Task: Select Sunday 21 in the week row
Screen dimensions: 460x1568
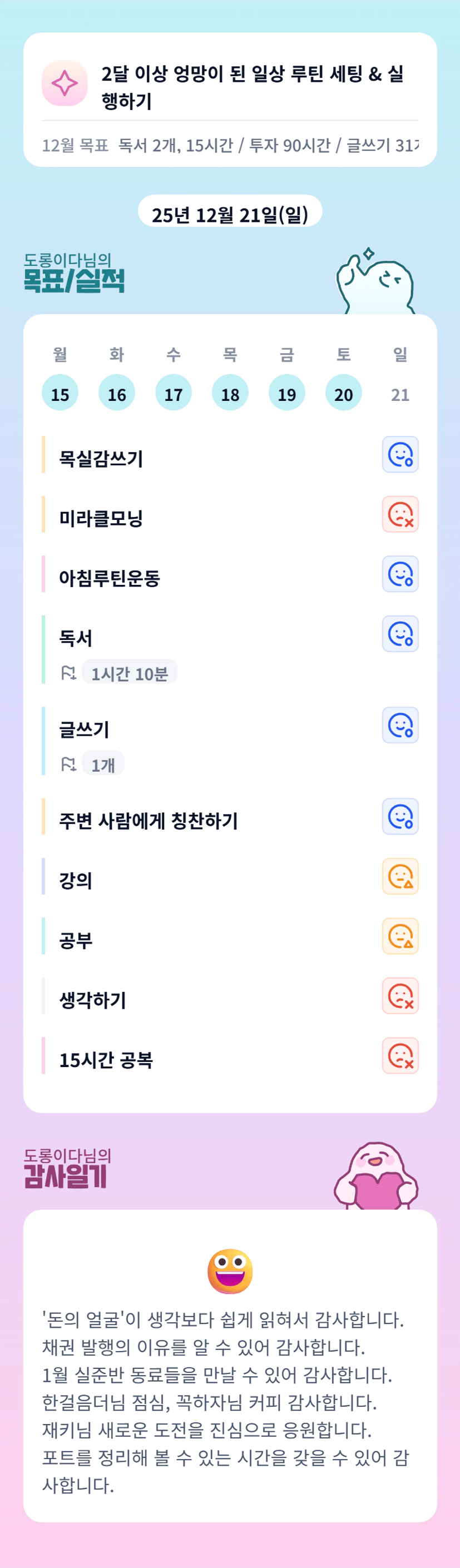Action: click(400, 394)
